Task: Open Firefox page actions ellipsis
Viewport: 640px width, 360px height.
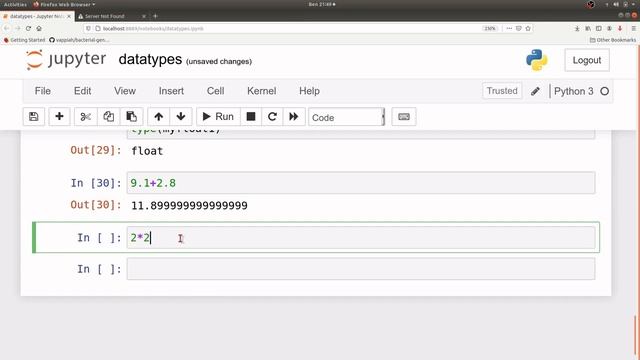Action: 509,29
